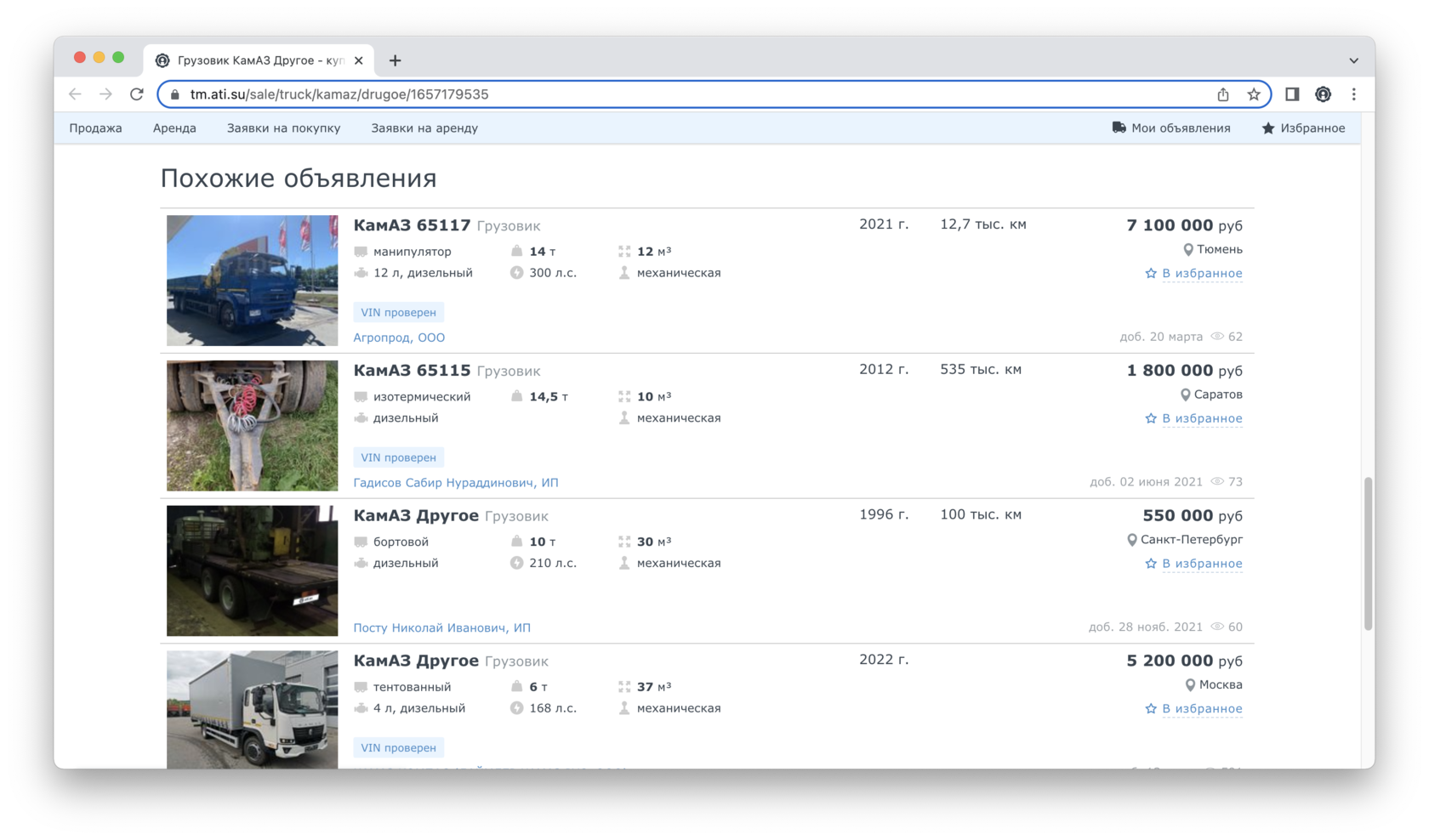This screenshot has width=1429, height=840.
Task: Click the views eye icon showing 62
Action: pos(1217,337)
